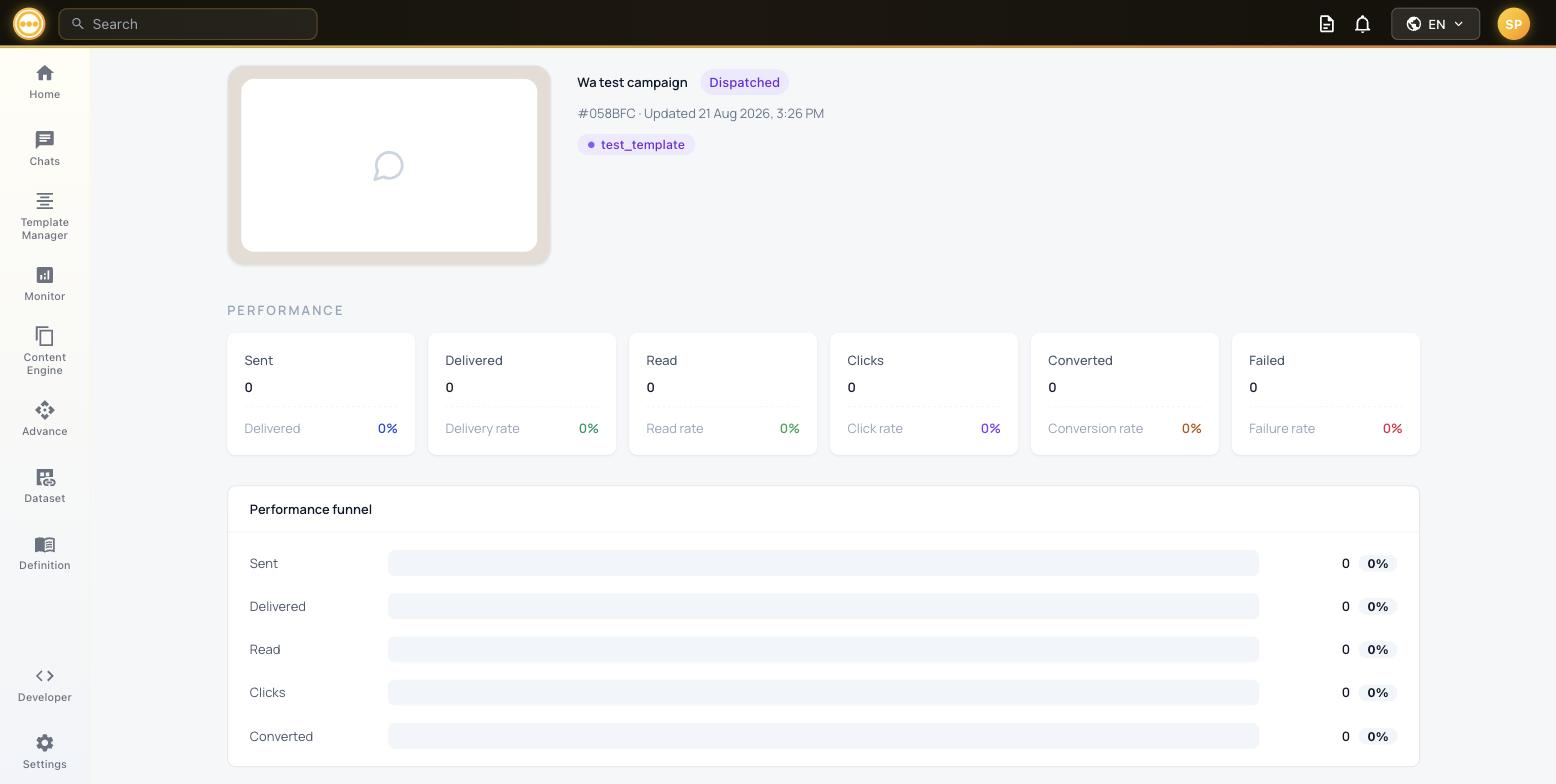The width and height of the screenshot is (1556, 784).
Task: Open Content Engine from sidebar
Action: 44,351
